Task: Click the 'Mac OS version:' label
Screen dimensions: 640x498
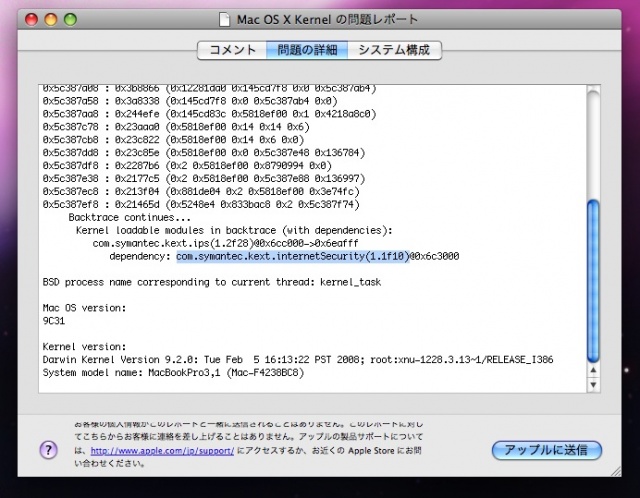Action: 84,308
